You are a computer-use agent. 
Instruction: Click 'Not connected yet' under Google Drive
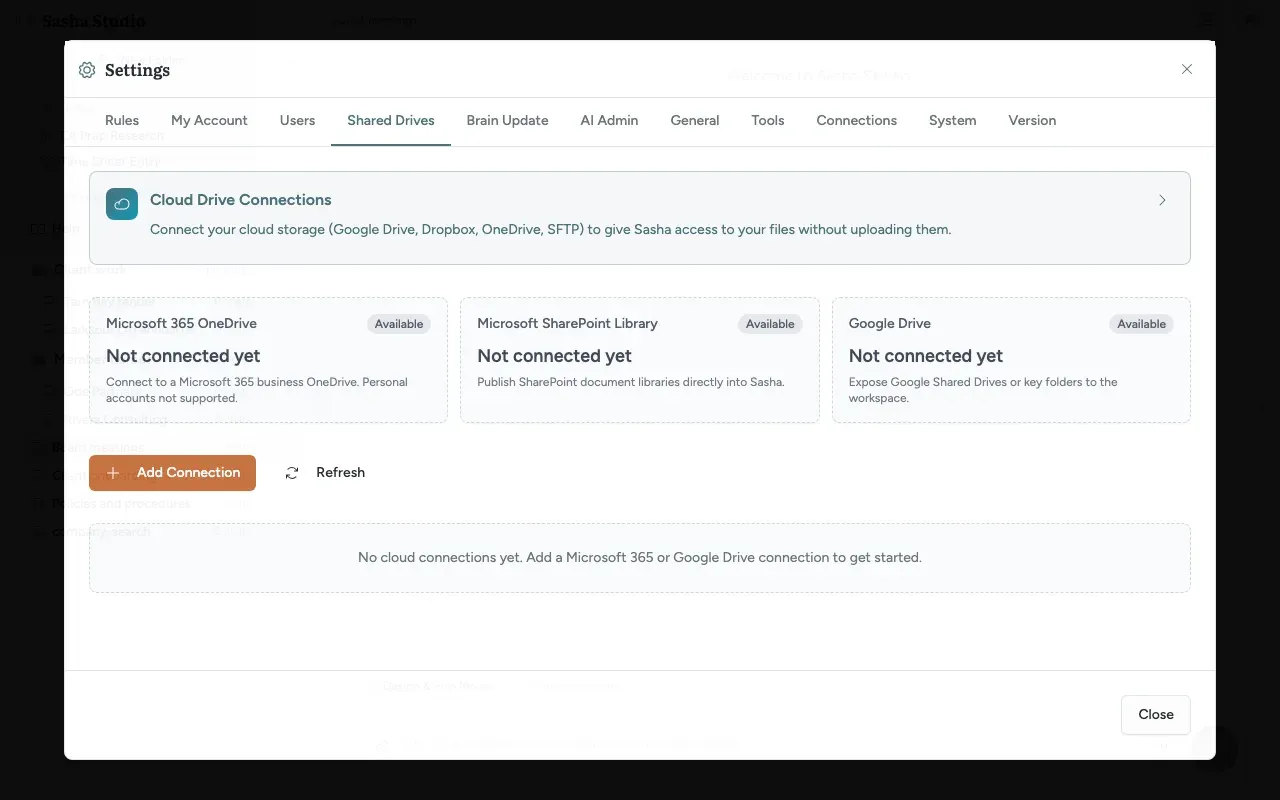point(926,356)
